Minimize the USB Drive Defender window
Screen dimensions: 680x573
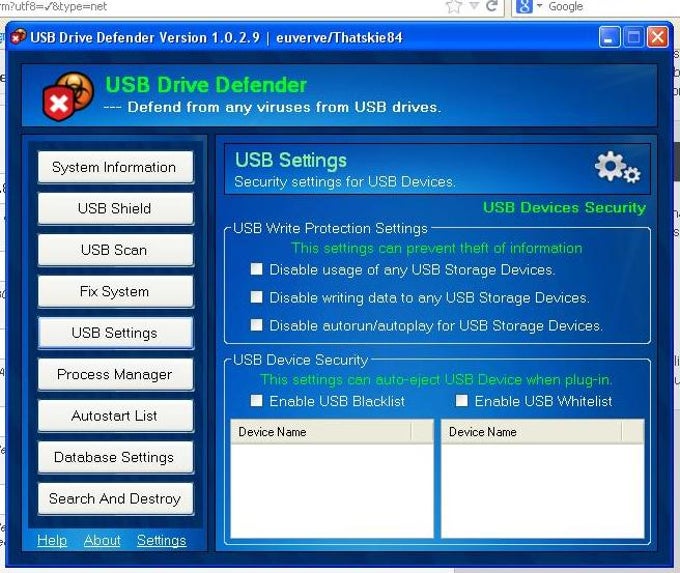[x=609, y=37]
